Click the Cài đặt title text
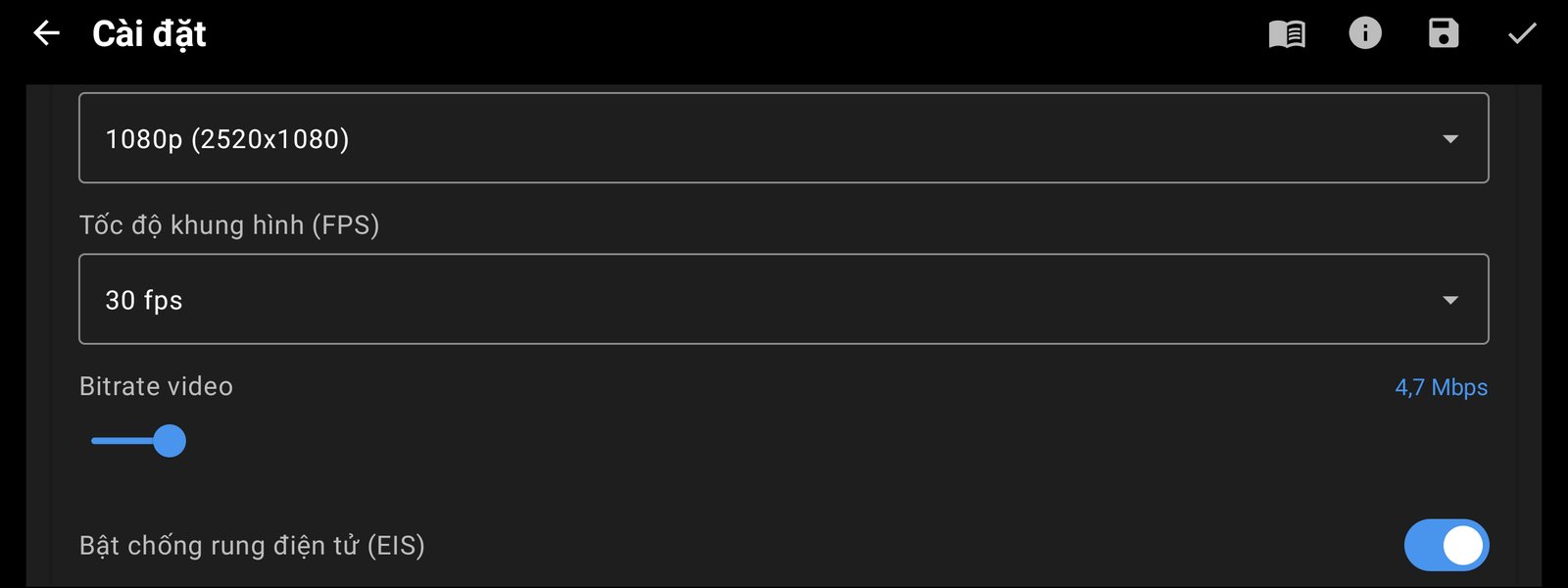Viewport: 1568px width, 588px height. pyautogui.click(x=149, y=34)
